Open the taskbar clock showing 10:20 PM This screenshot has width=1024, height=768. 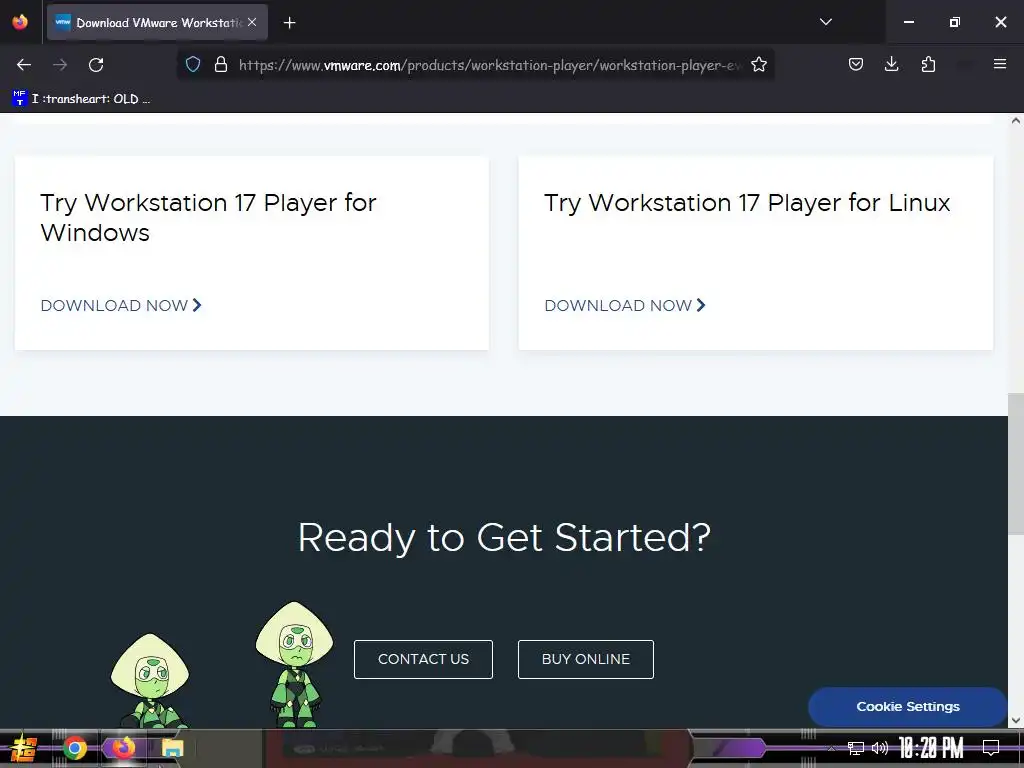(931, 748)
